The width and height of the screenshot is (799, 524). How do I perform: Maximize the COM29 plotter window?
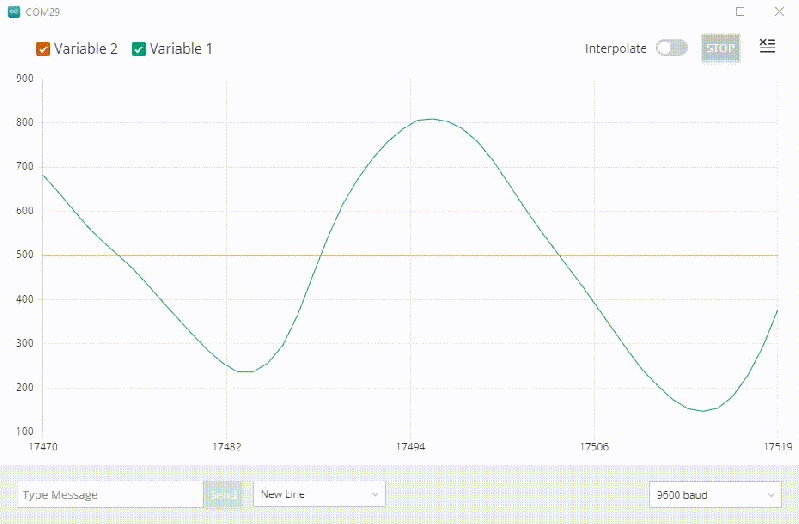pyautogui.click(x=740, y=12)
